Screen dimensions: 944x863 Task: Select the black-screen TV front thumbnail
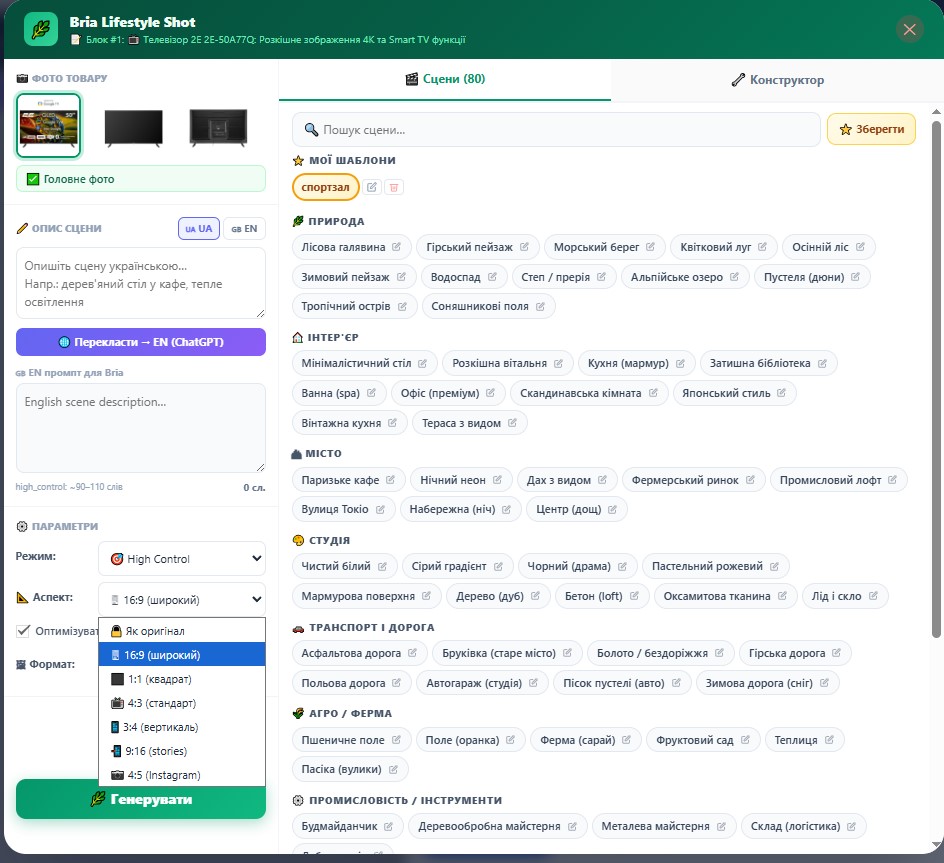pos(133,128)
